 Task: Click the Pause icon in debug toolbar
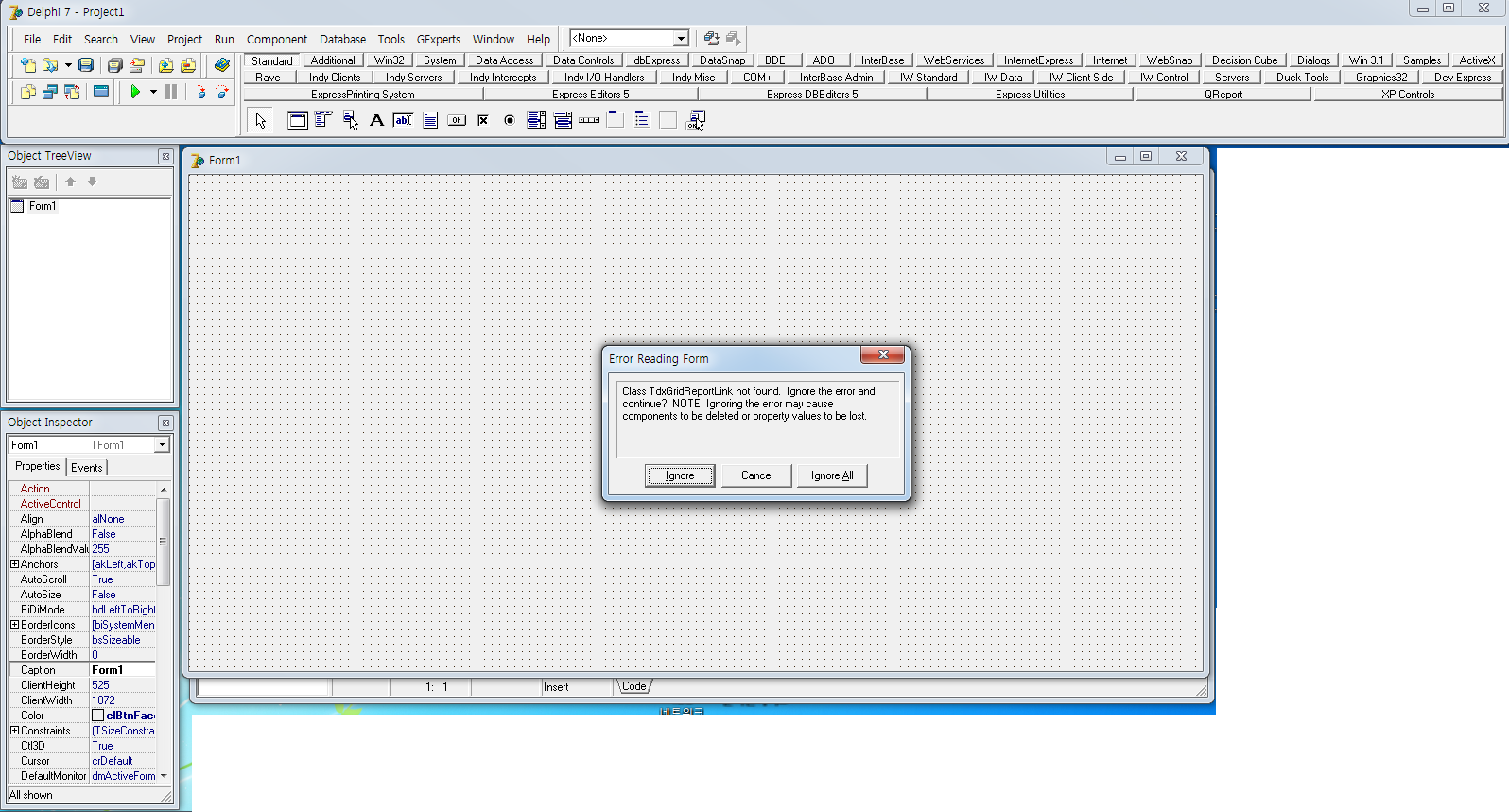[171, 92]
